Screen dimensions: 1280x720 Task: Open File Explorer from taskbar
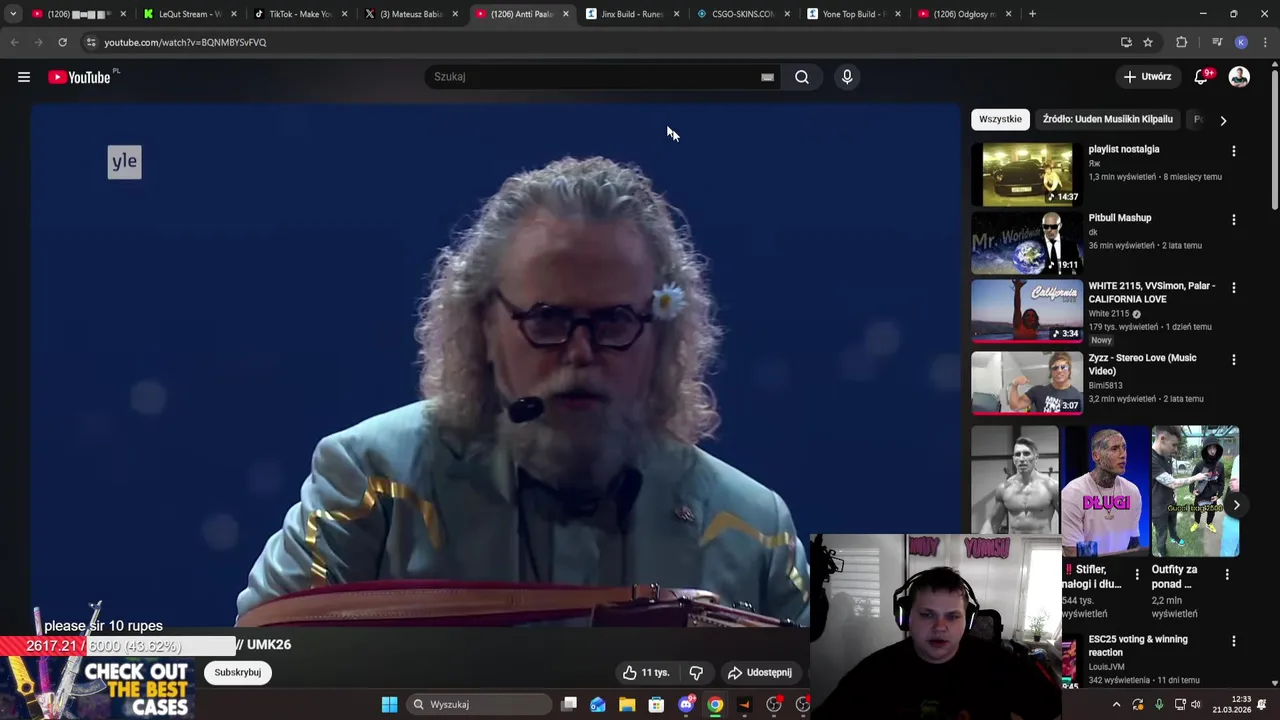(627, 705)
